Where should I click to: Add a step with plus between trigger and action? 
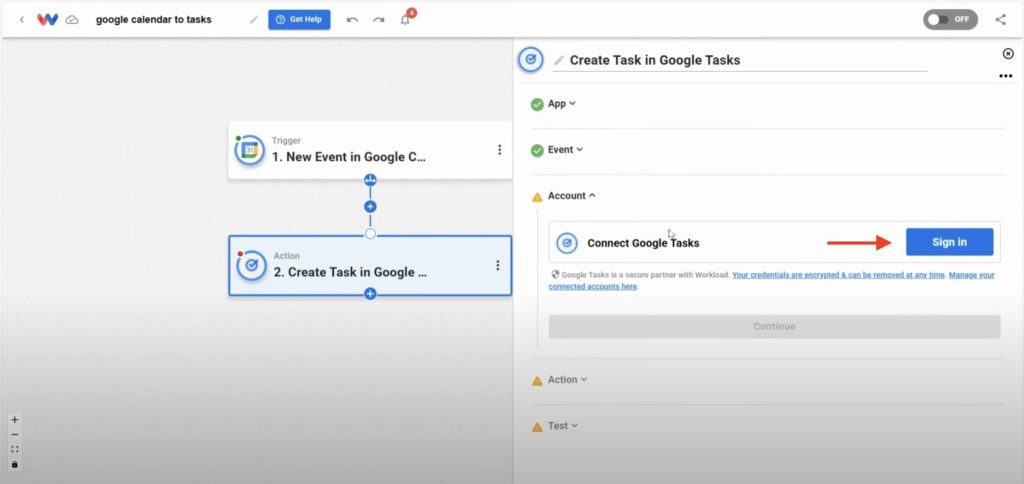[x=370, y=207]
